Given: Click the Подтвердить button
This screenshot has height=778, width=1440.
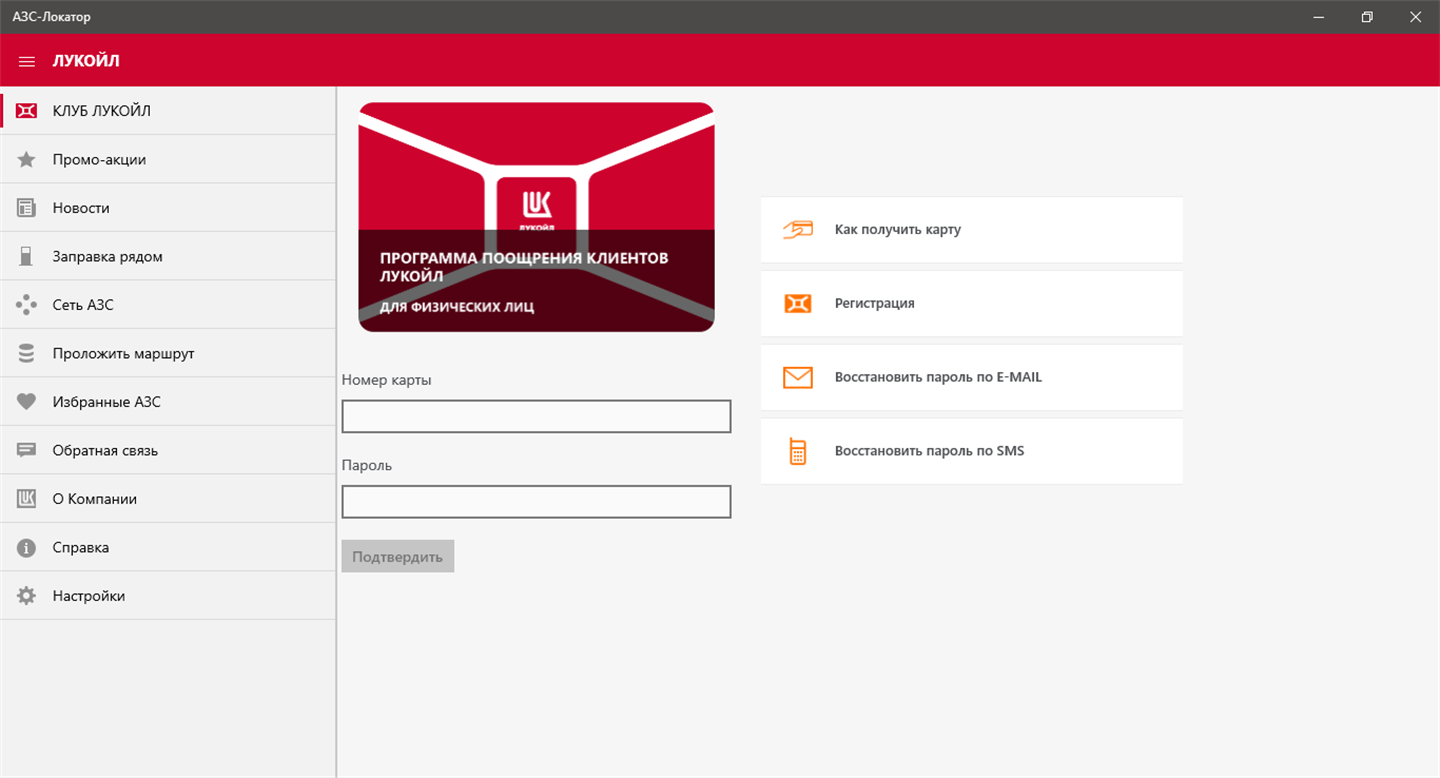Looking at the screenshot, I should click(x=398, y=557).
